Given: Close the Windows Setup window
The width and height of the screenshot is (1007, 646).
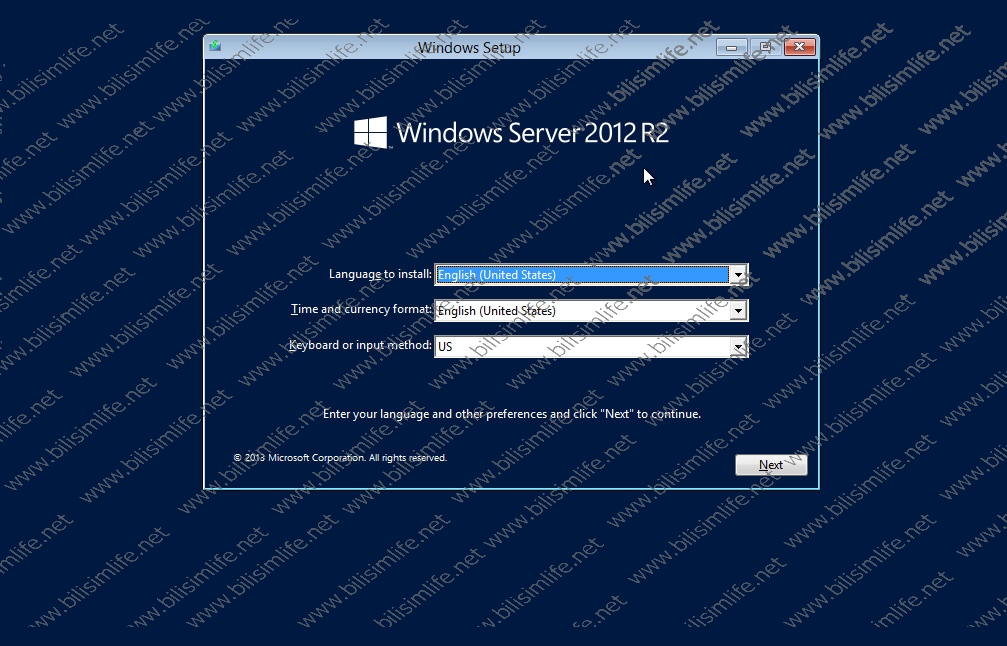Looking at the screenshot, I should coord(800,47).
